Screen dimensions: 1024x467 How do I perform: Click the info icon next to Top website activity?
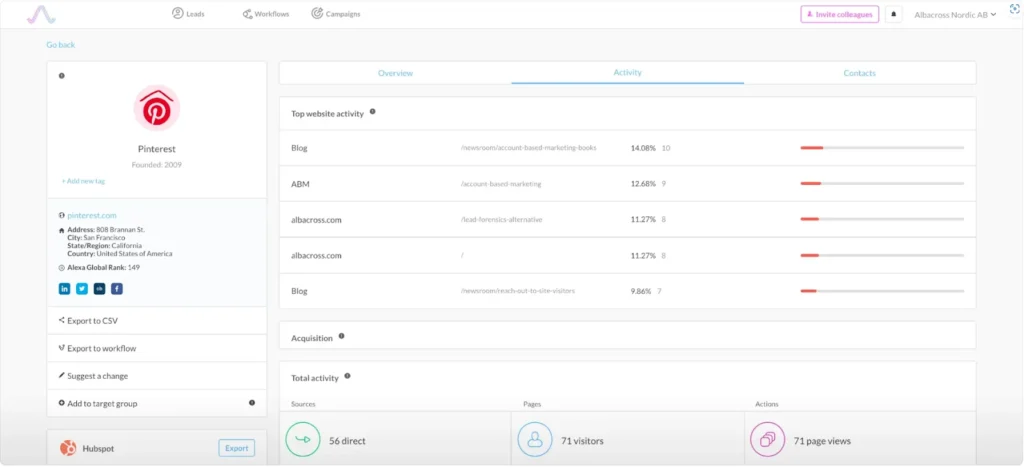372,112
